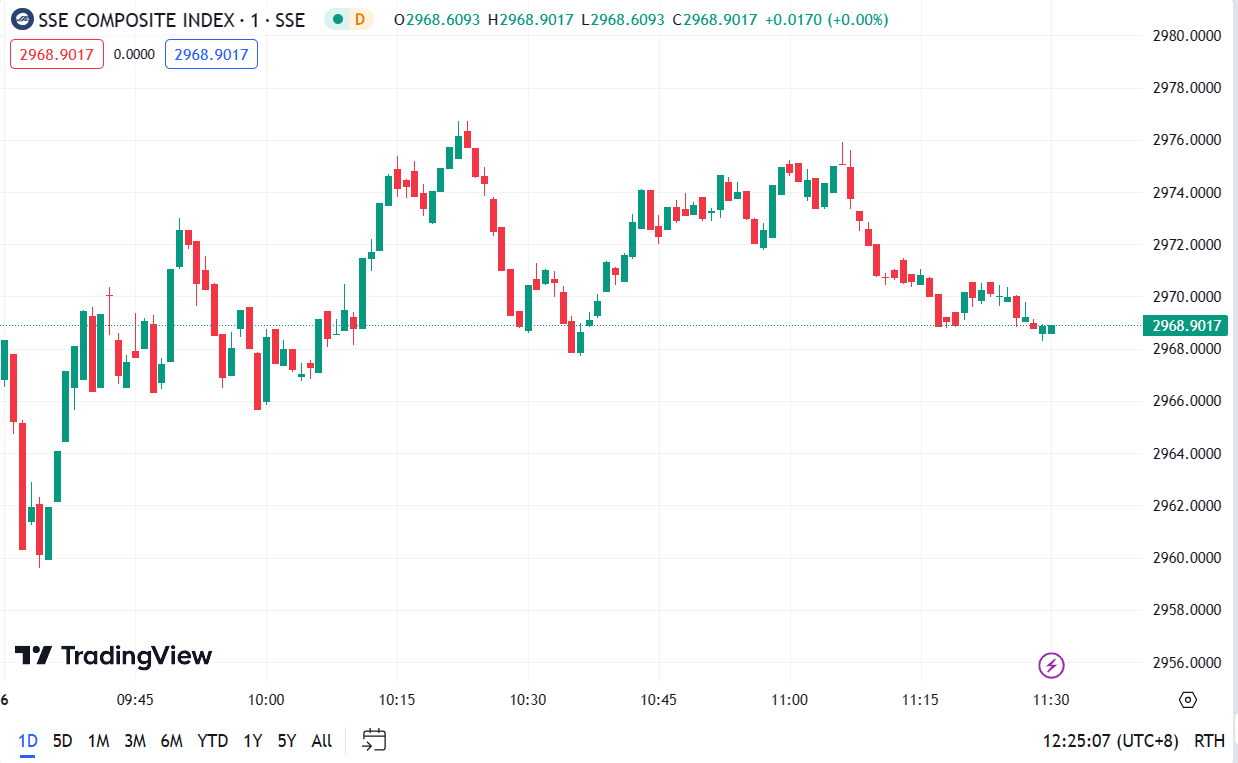Image resolution: width=1238 pixels, height=763 pixels.
Task: Click the red sell price 2968.9017 button
Action: tap(57, 54)
